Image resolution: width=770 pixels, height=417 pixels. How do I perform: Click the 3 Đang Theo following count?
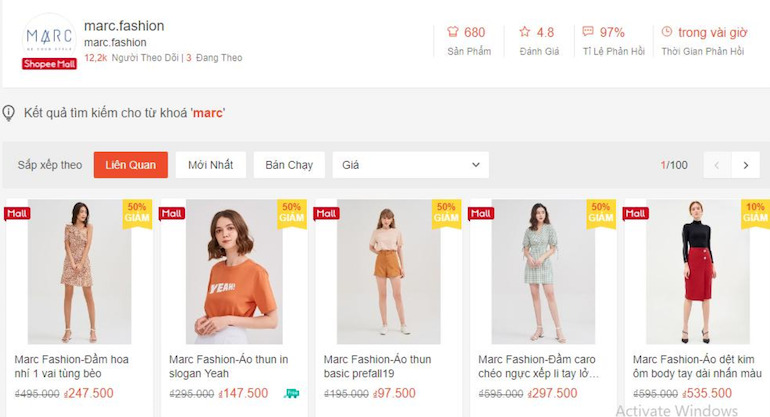point(214,58)
